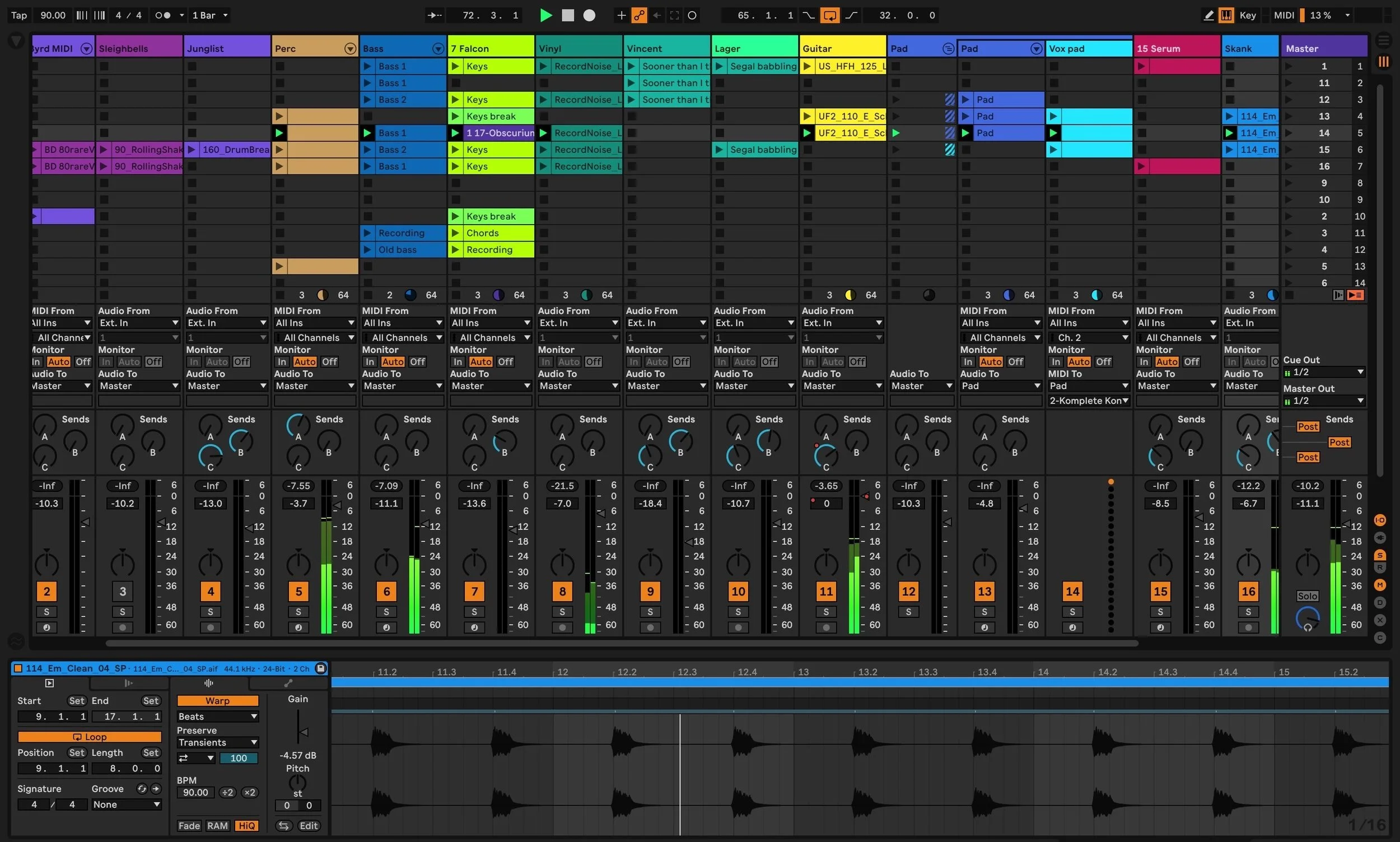The height and width of the screenshot is (842, 1400).
Task: Toggle metronome button in control bar
Action: click(x=163, y=15)
